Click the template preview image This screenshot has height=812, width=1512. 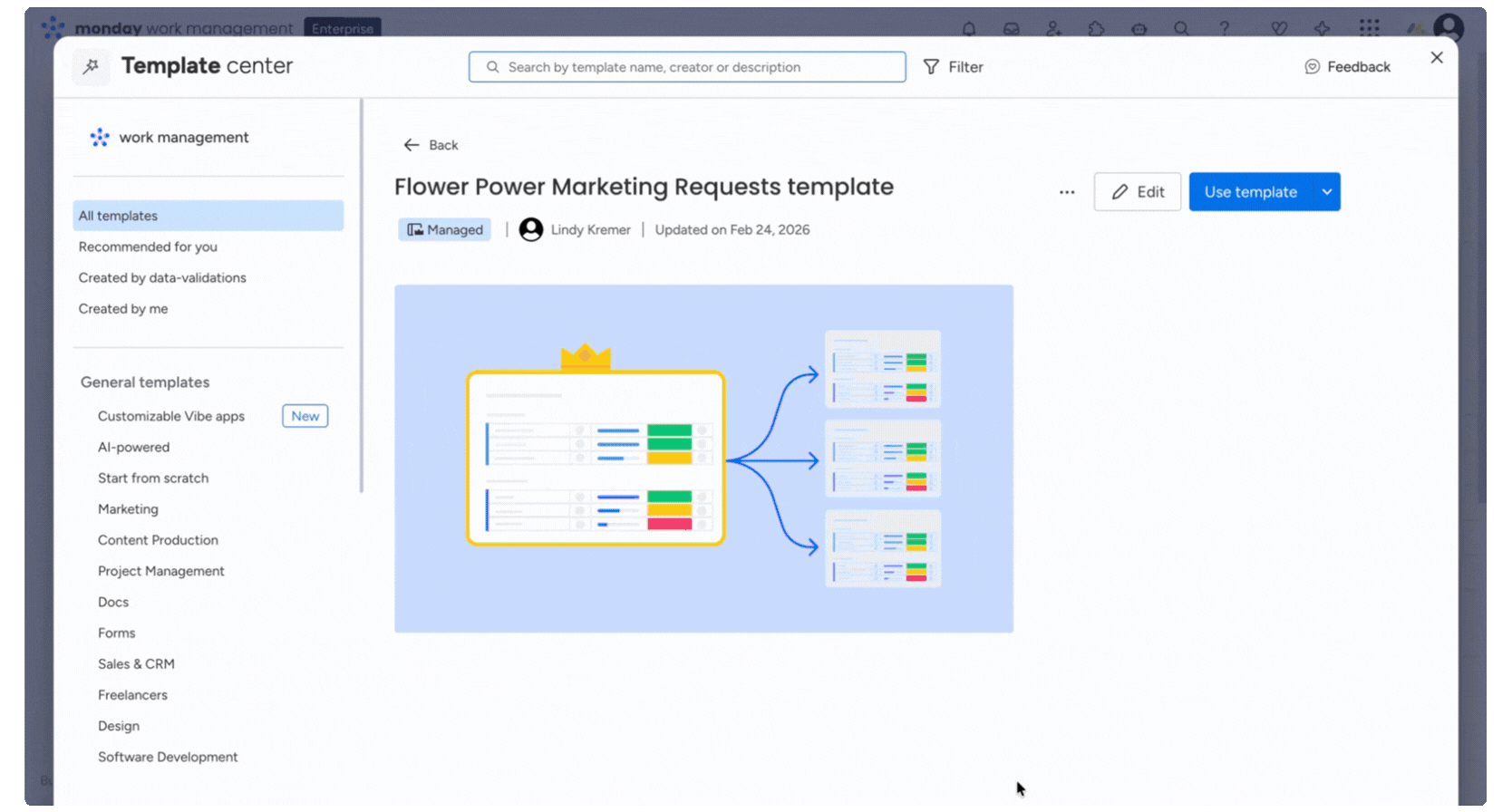point(703,459)
